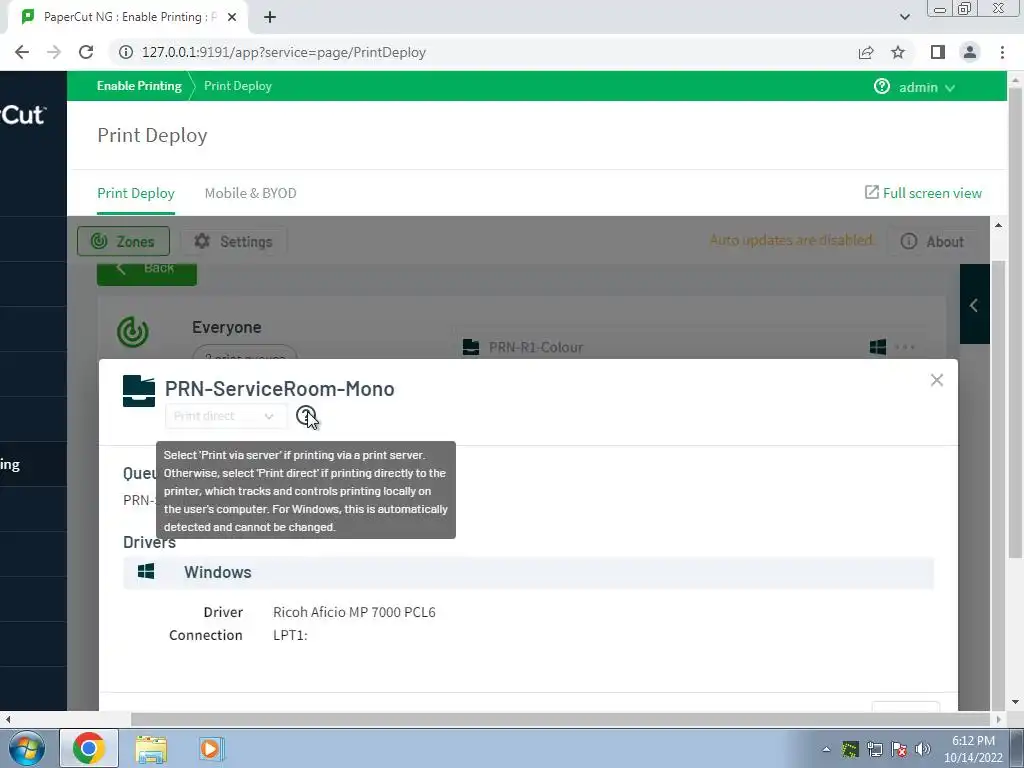Screen dimensions: 1024x768
Task: Open the Zones view
Action: coord(123,241)
